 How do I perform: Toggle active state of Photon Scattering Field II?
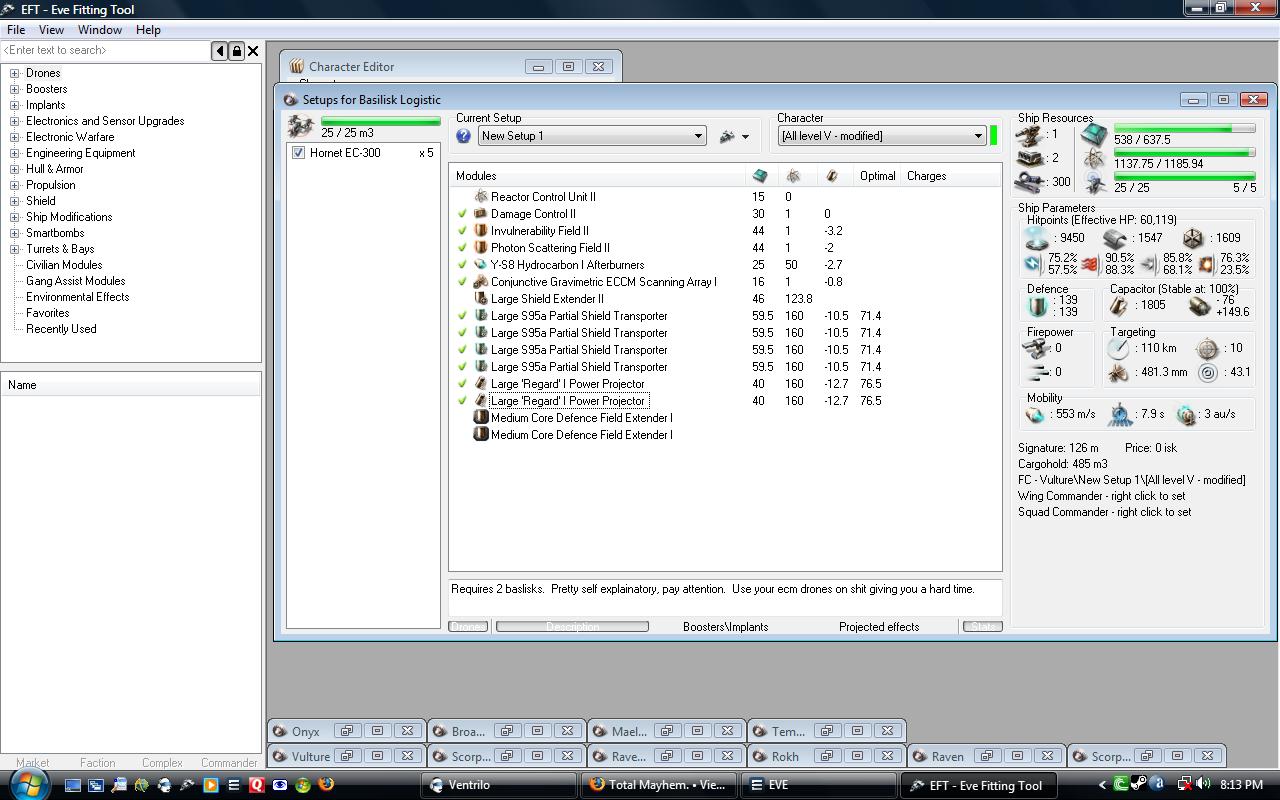(x=462, y=248)
